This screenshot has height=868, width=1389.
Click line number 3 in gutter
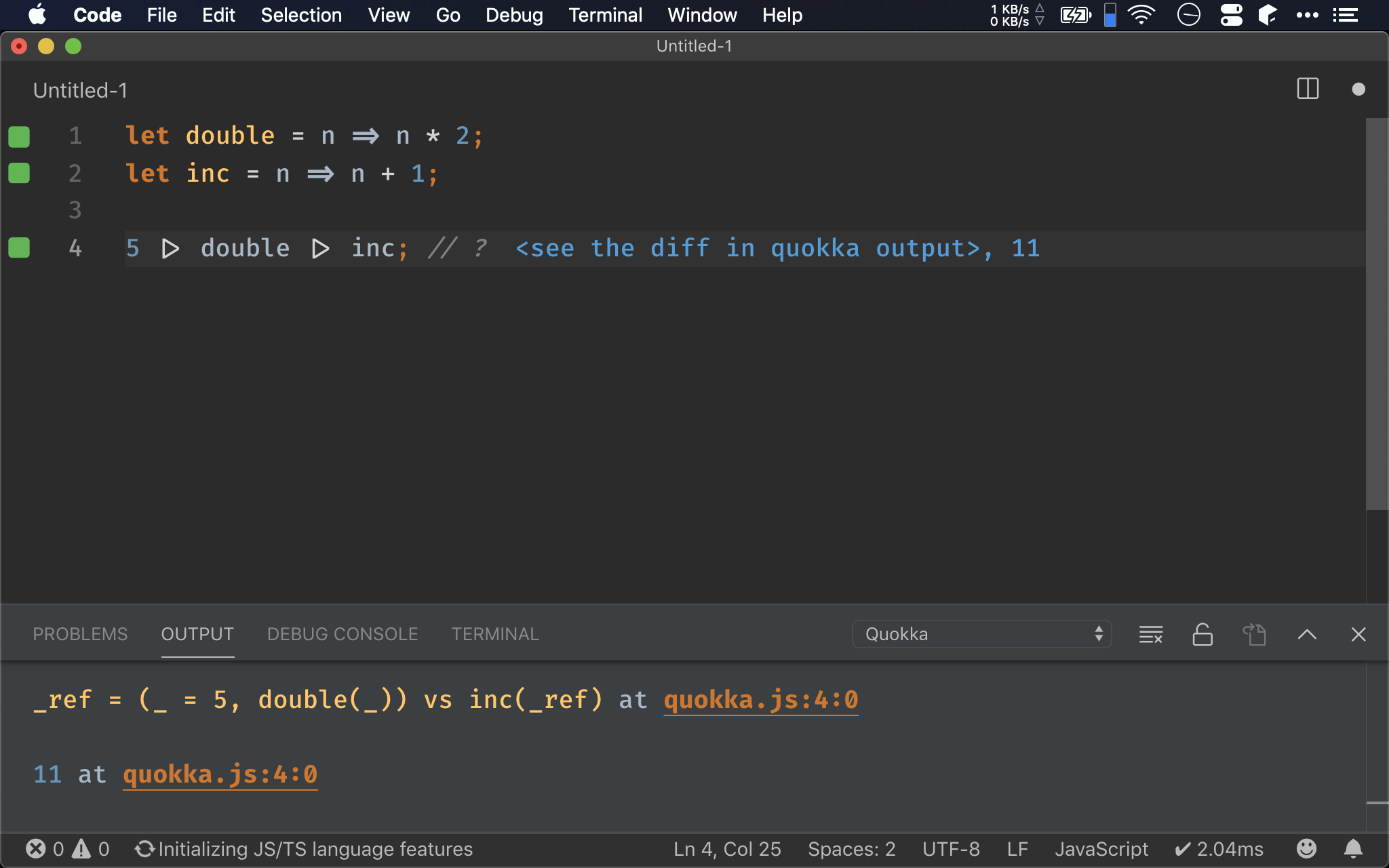75,211
